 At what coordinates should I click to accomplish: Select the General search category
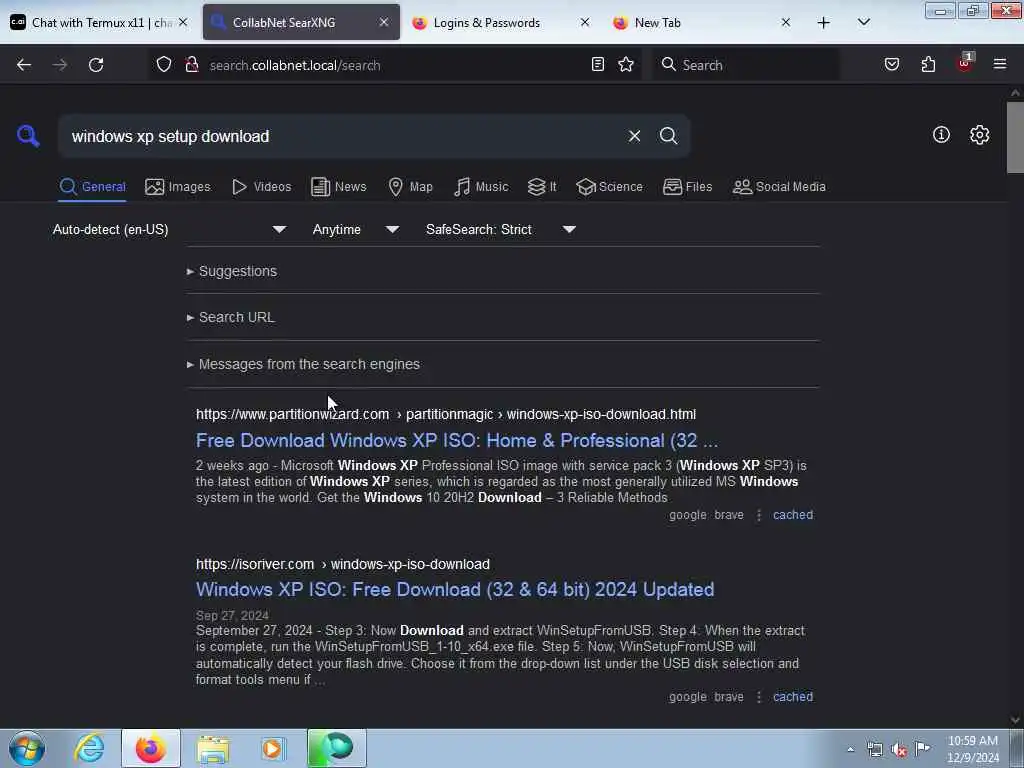[92, 187]
